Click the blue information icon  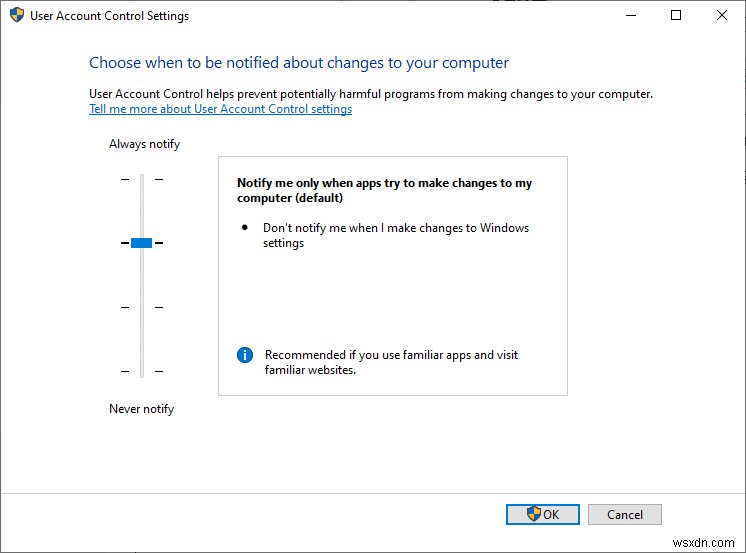coord(244,355)
